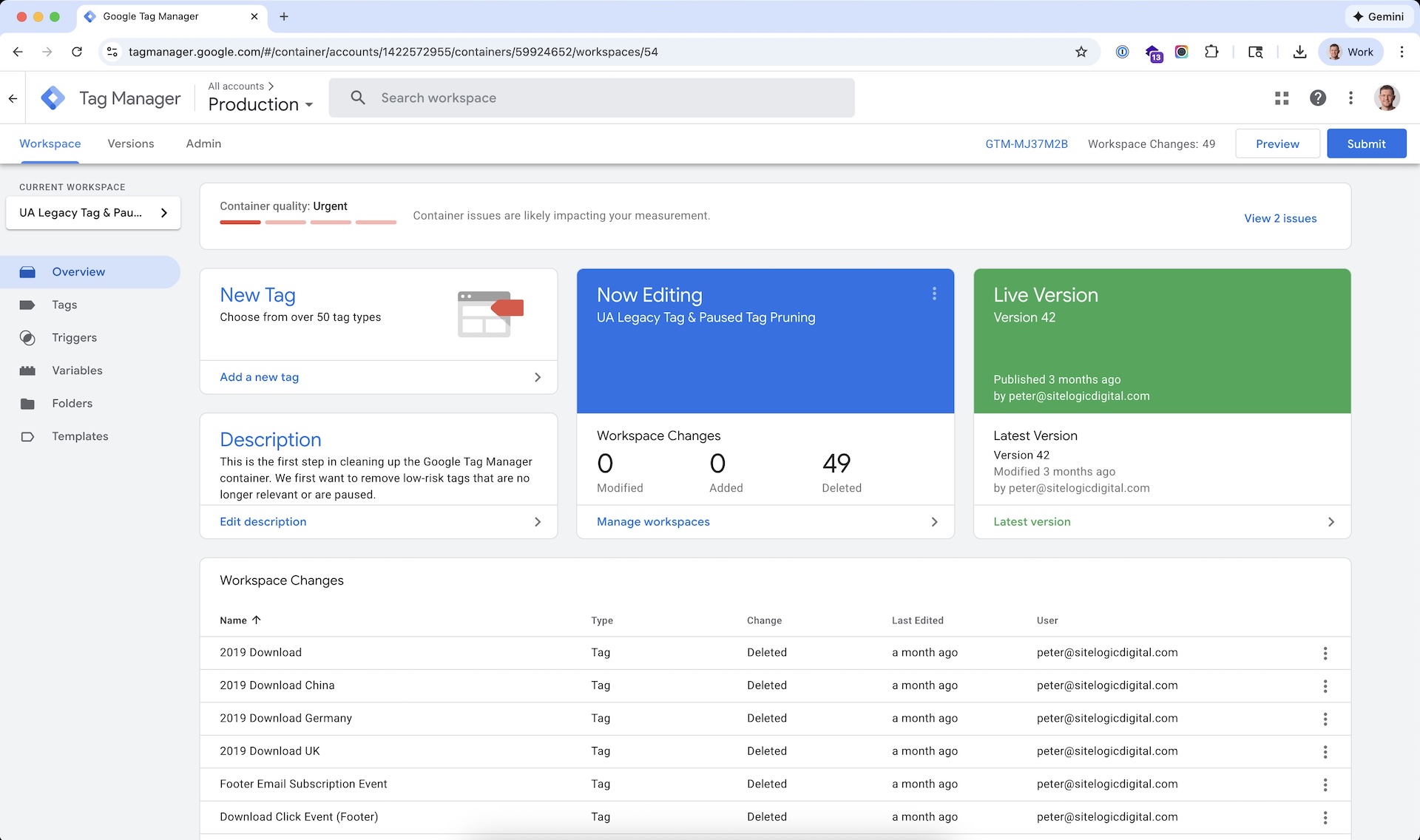
Task: Click the search magnifier in workspace search
Action: [358, 98]
